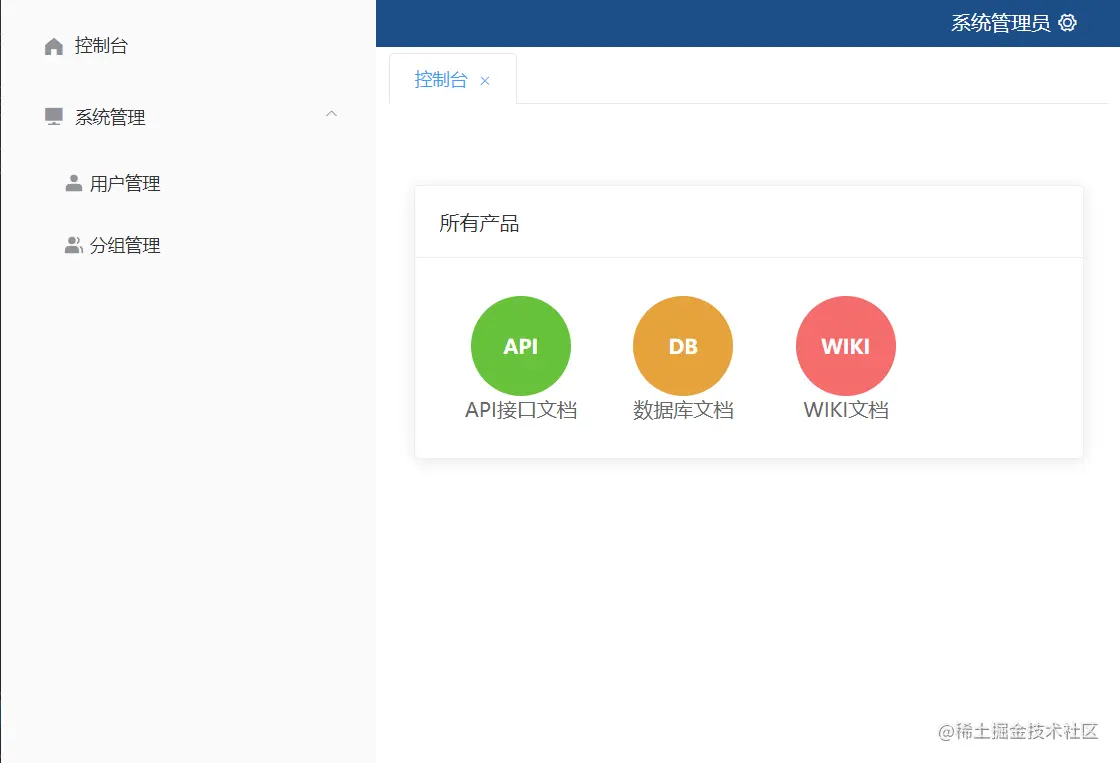Switch to the 控制台 tab
This screenshot has height=763, width=1120.
point(441,79)
